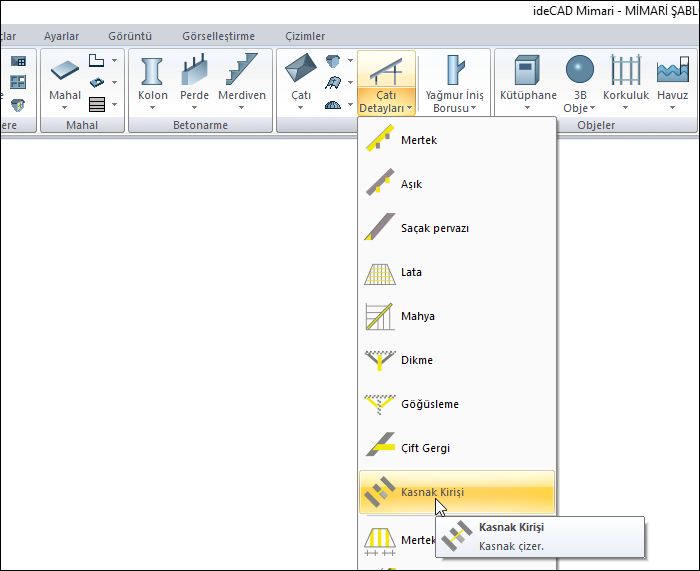Click the Yağmur İniş Borusu pipe icon
The height and width of the screenshot is (571, 700).
[x=454, y=70]
